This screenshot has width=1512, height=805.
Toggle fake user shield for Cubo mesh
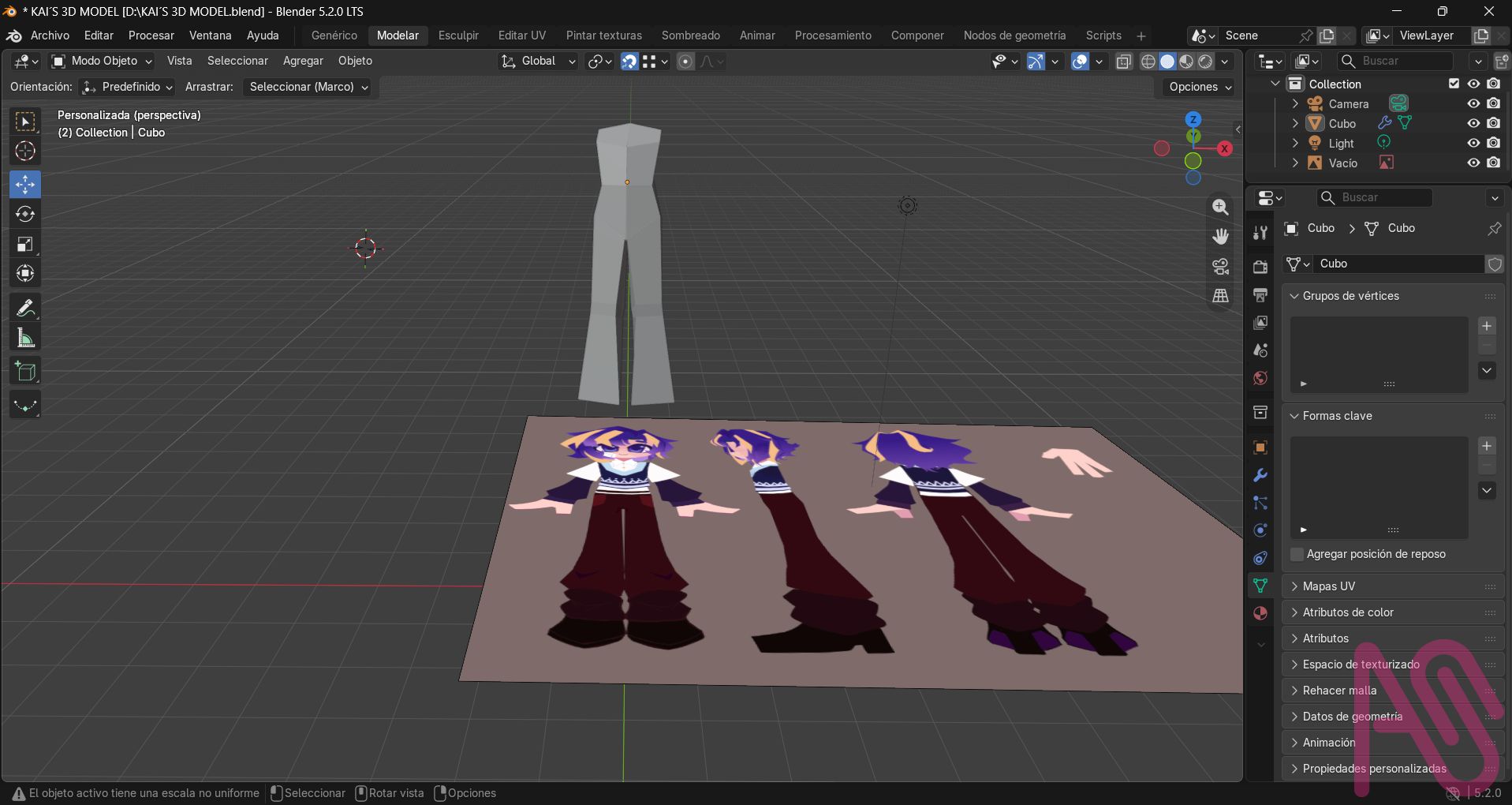point(1495,264)
